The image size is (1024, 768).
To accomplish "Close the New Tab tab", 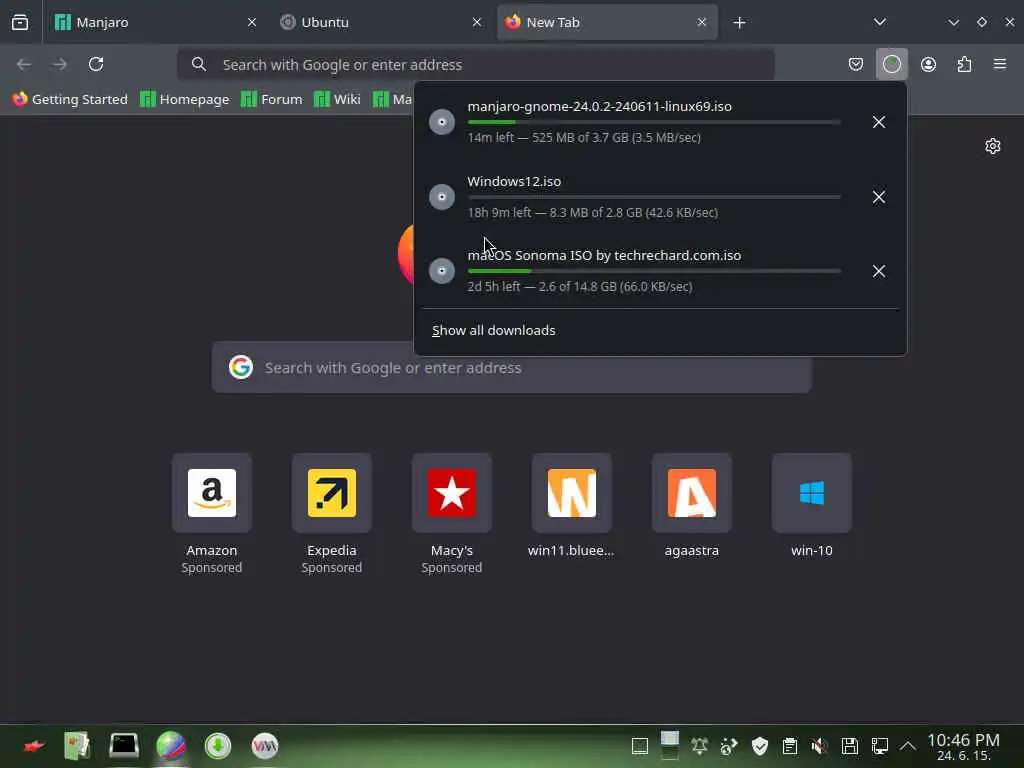I will [x=701, y=22].
